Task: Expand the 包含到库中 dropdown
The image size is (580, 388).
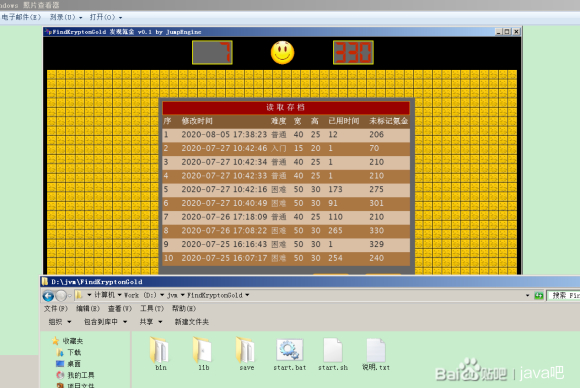Action: (x=106, y=322)
